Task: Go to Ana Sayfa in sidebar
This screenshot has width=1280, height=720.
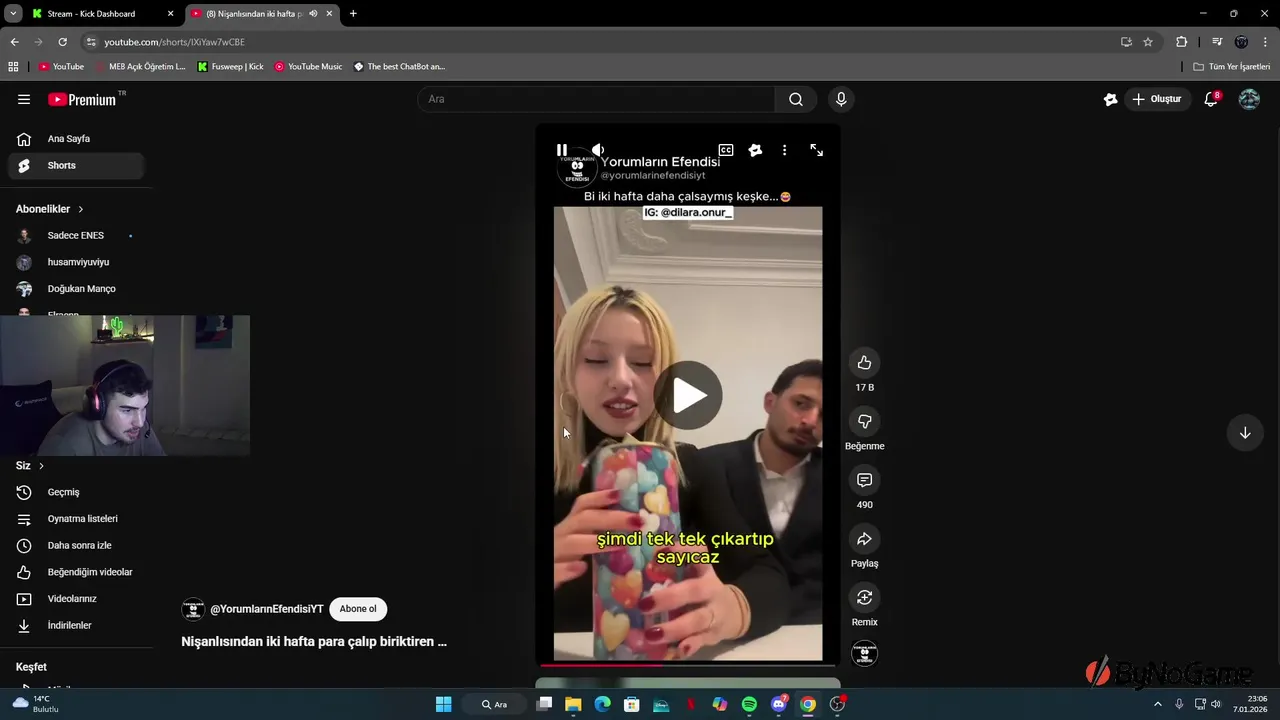Action: (x=76, y=139)
